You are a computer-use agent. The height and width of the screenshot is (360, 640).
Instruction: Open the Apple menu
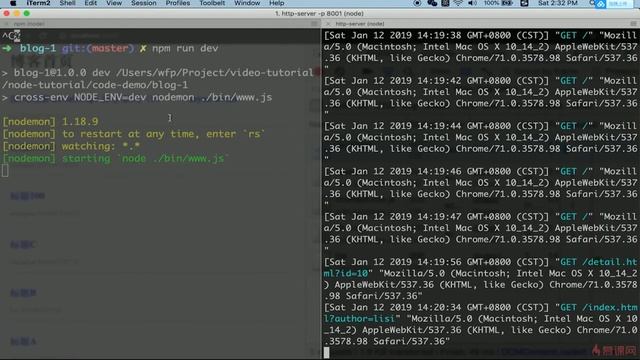pos(13,3)
